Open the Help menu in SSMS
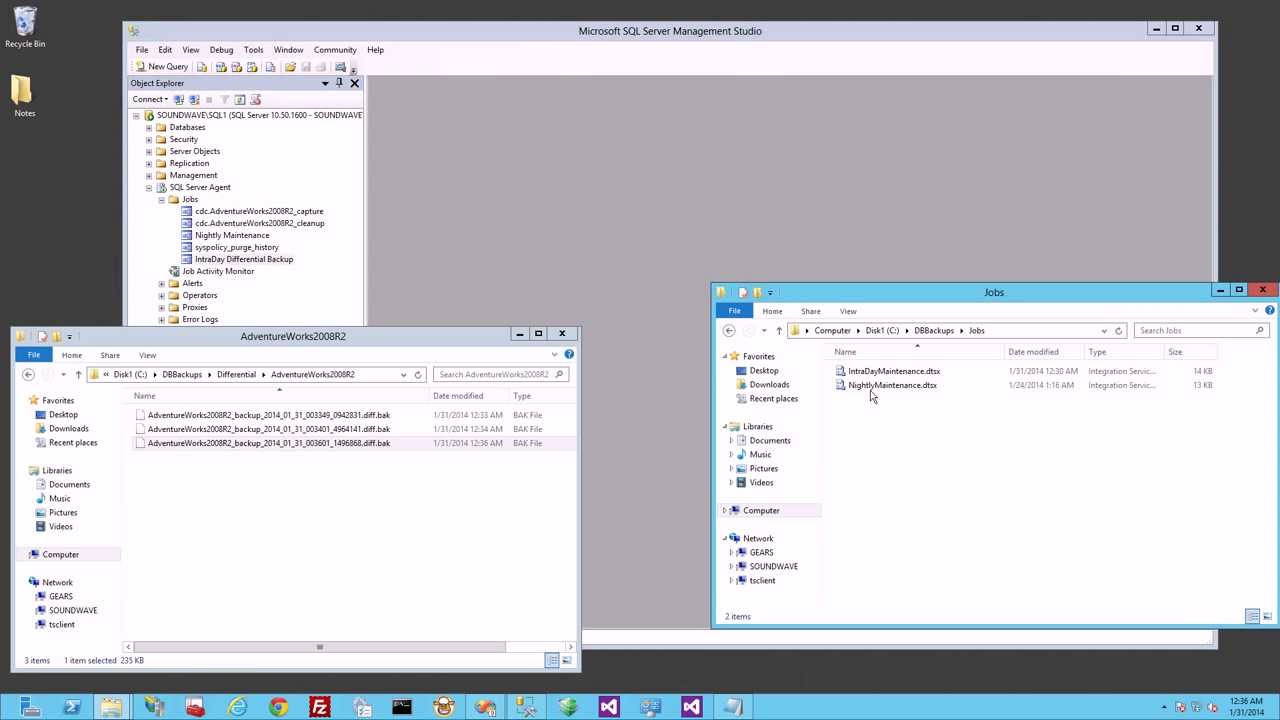This screenshot has width=1280, height=720. click(x=375, y=50)
